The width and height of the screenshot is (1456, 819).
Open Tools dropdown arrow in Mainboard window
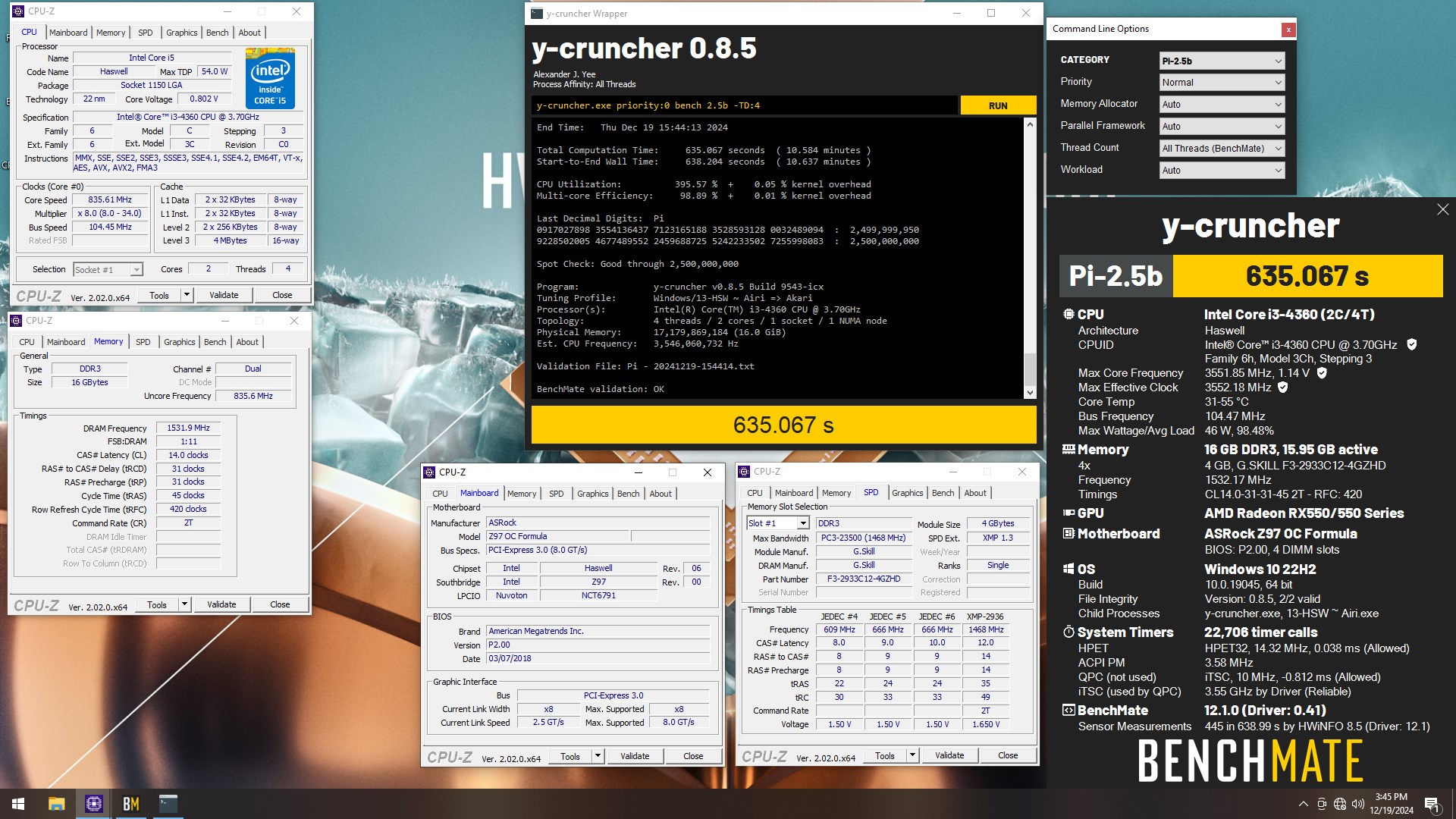coord(598,756)
